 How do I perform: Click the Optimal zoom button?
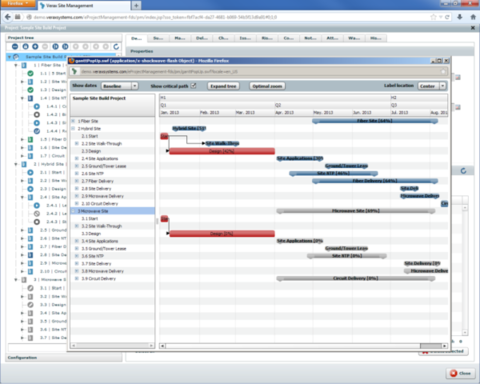pyautogui.click(x=267, y=86)
